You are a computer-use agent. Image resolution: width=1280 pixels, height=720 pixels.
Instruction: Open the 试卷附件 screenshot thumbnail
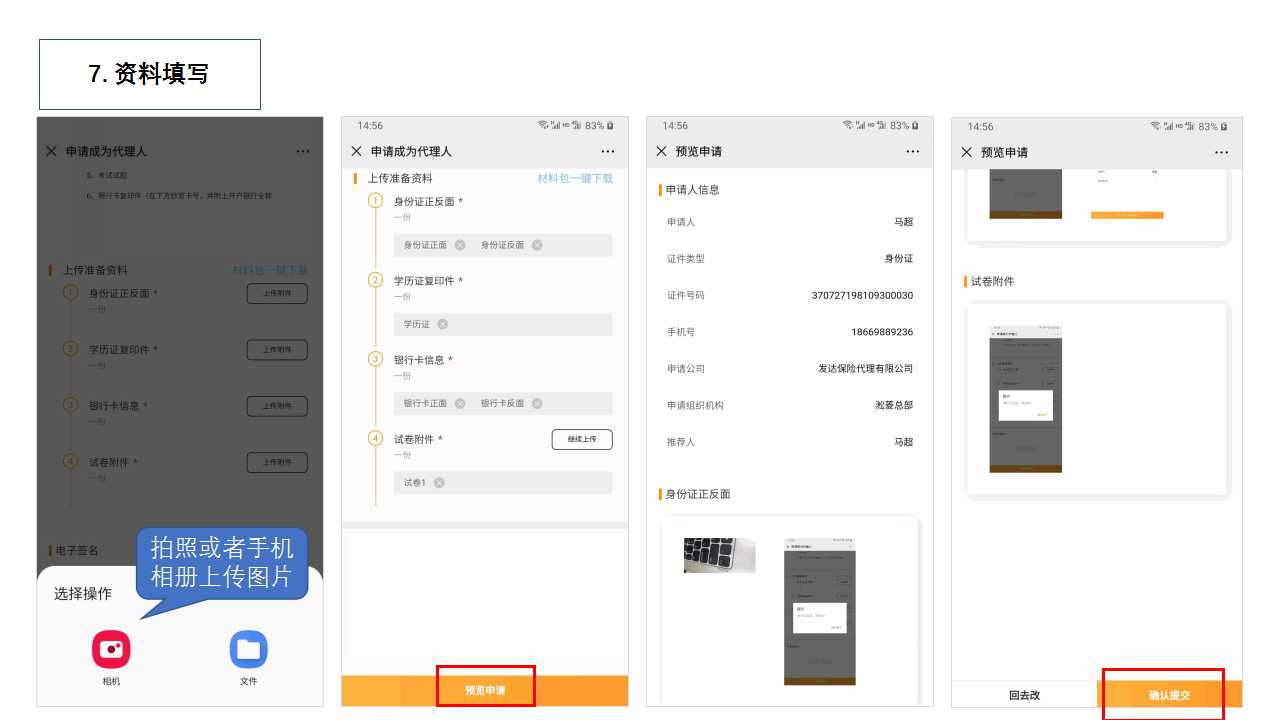[x=1025, y=398]
